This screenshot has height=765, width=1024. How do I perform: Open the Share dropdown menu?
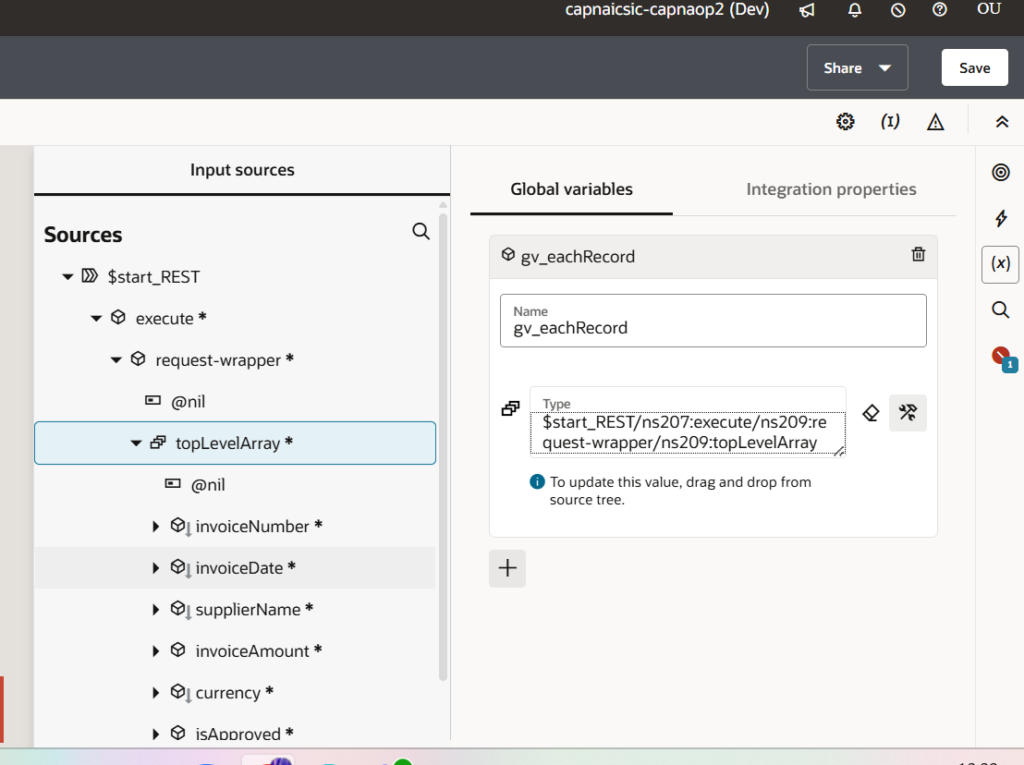pyautogui.click(x=857, y=68)
